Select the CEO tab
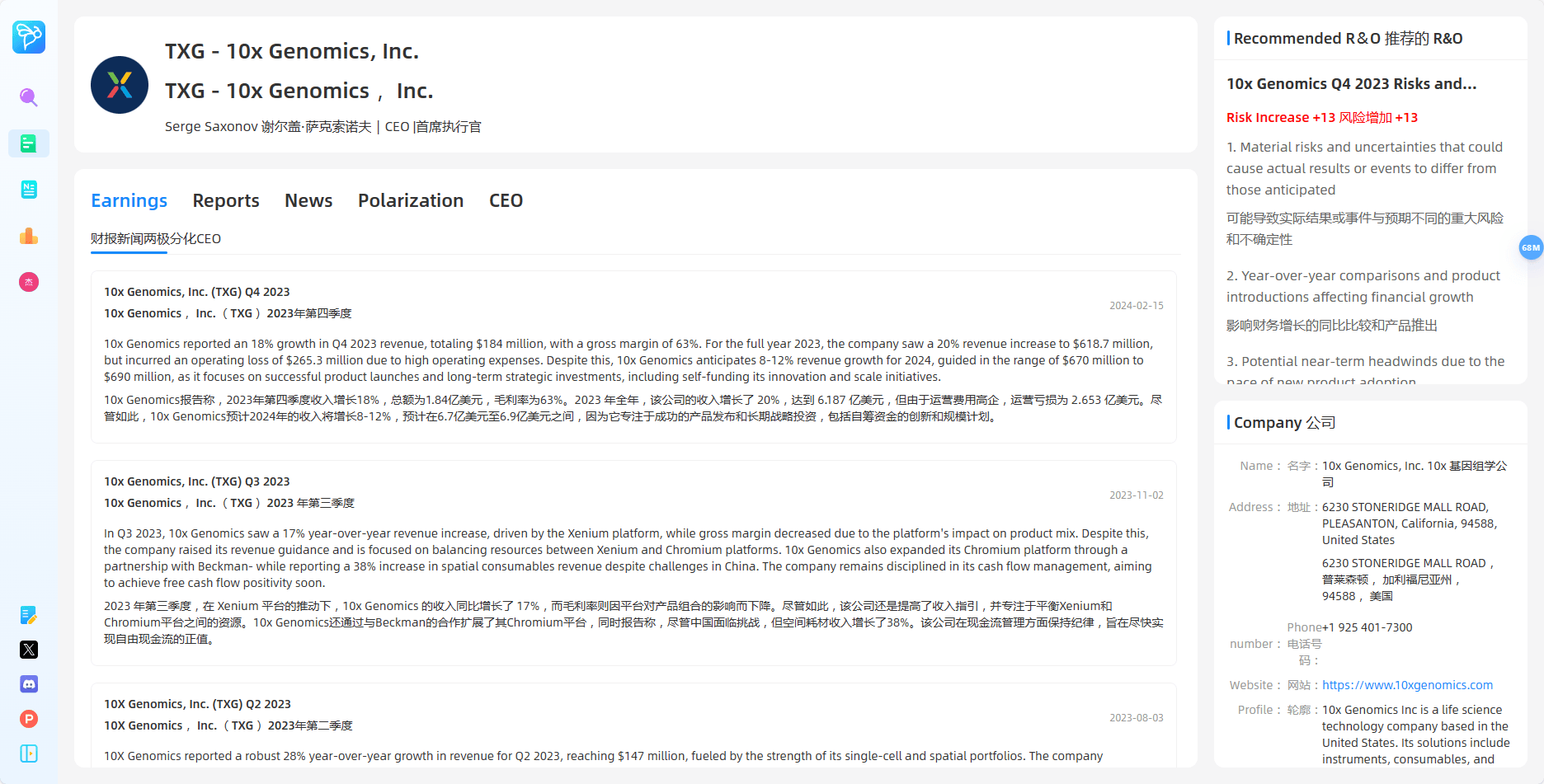Screen dimensions: 1544x784 [x=506, y=200]
